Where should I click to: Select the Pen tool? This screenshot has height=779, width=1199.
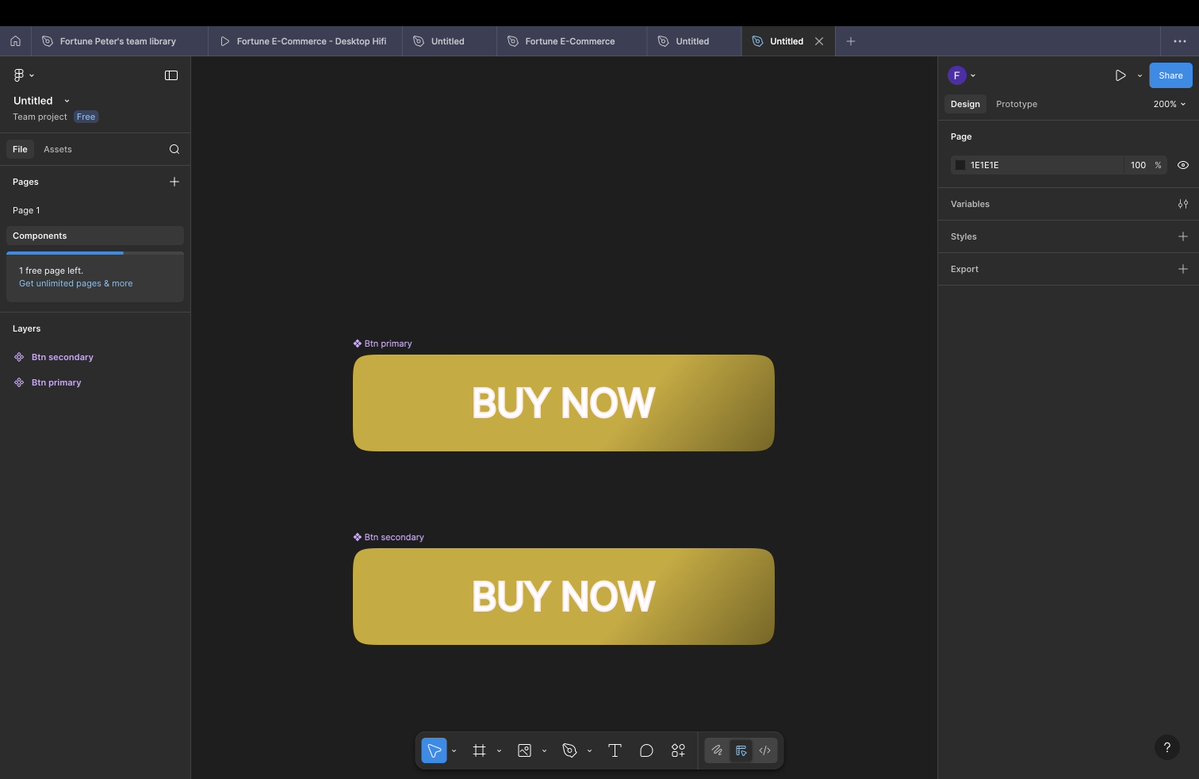coord(570,751)
